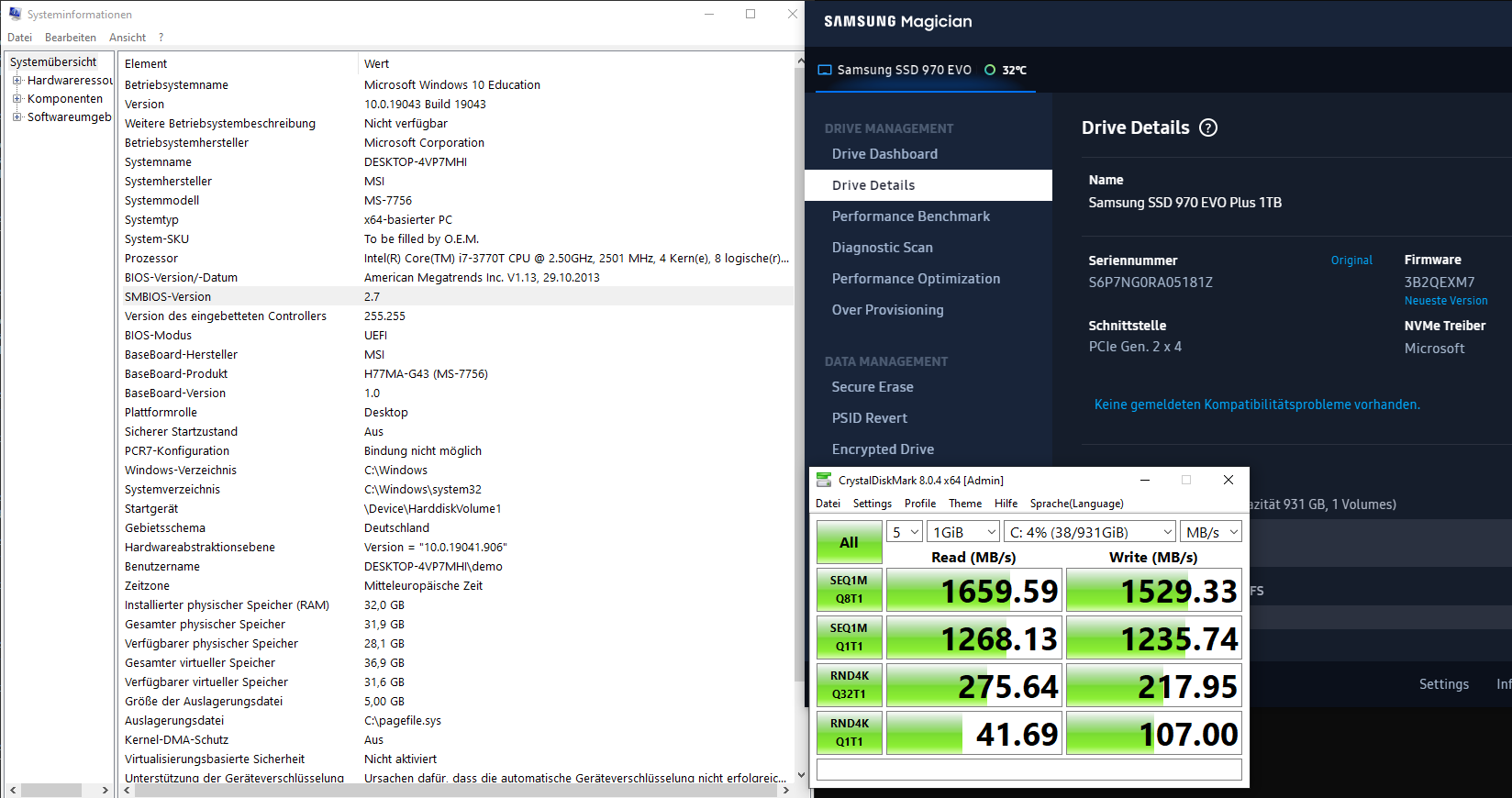Select the Installierter physischer Speicher (RAM) row

[457, 604]
